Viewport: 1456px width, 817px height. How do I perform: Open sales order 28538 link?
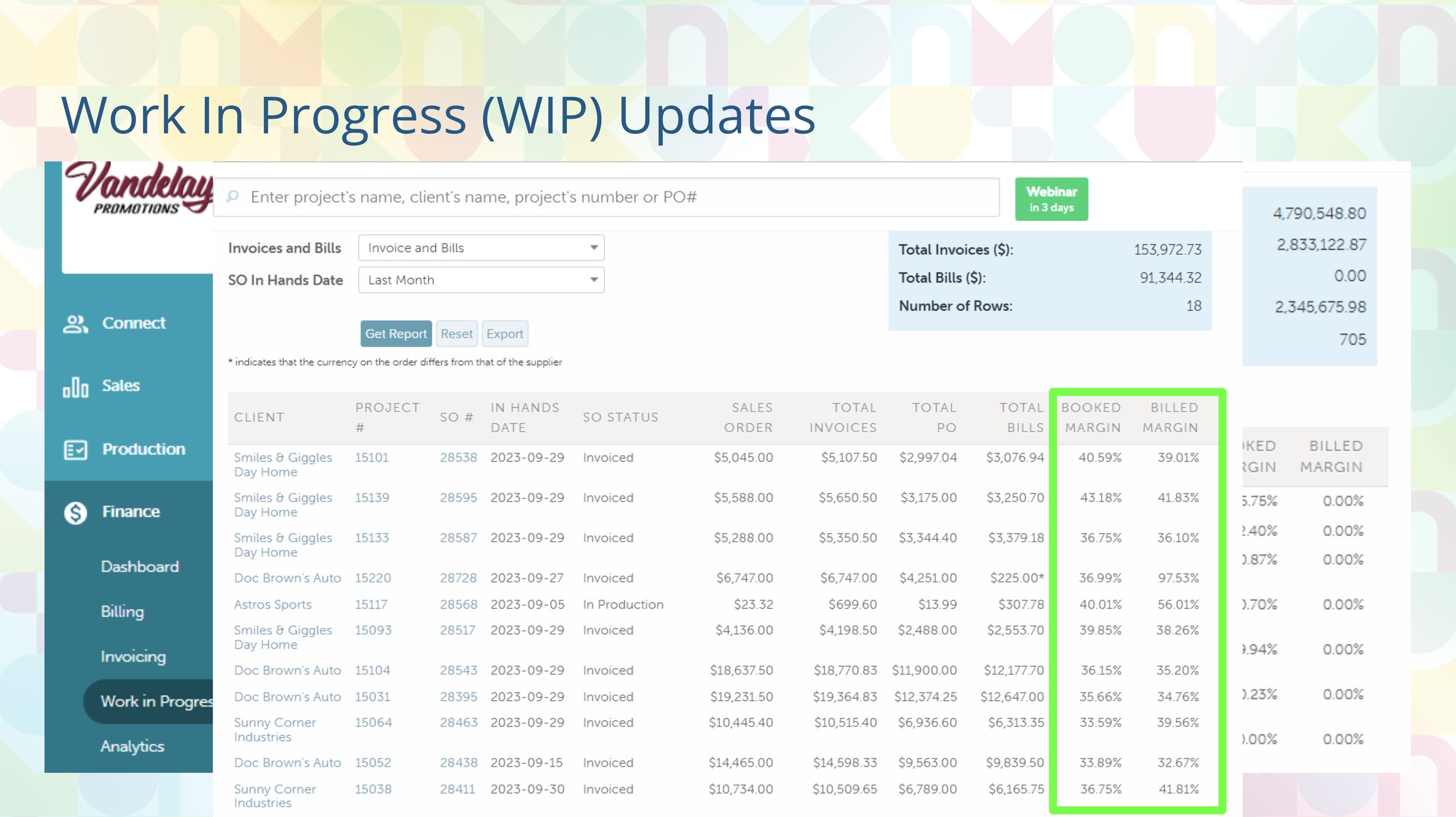click(x=458, y=458)
